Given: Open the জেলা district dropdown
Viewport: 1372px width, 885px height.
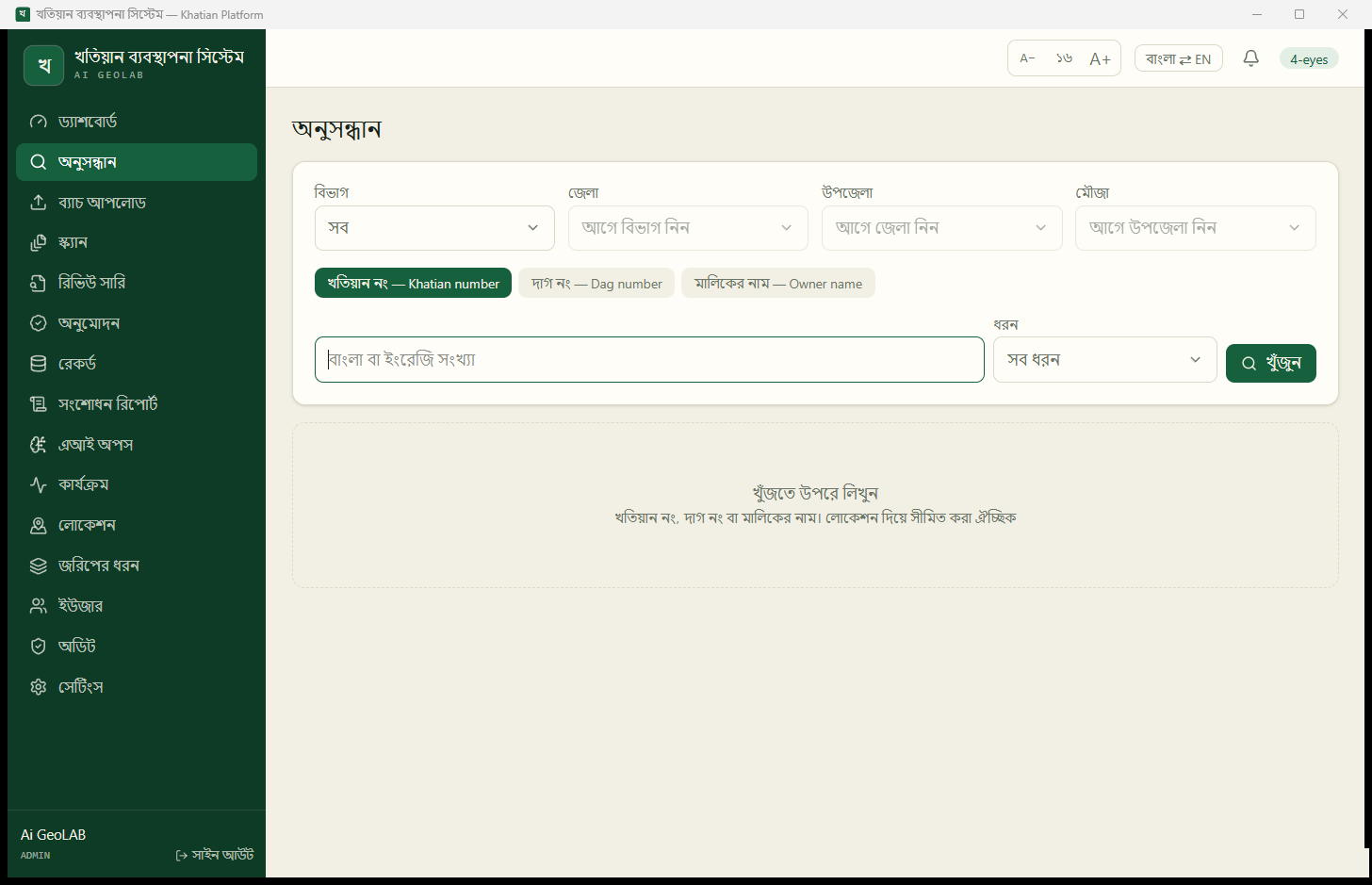Looking at the screenshot, I should [x=688, y=228].
